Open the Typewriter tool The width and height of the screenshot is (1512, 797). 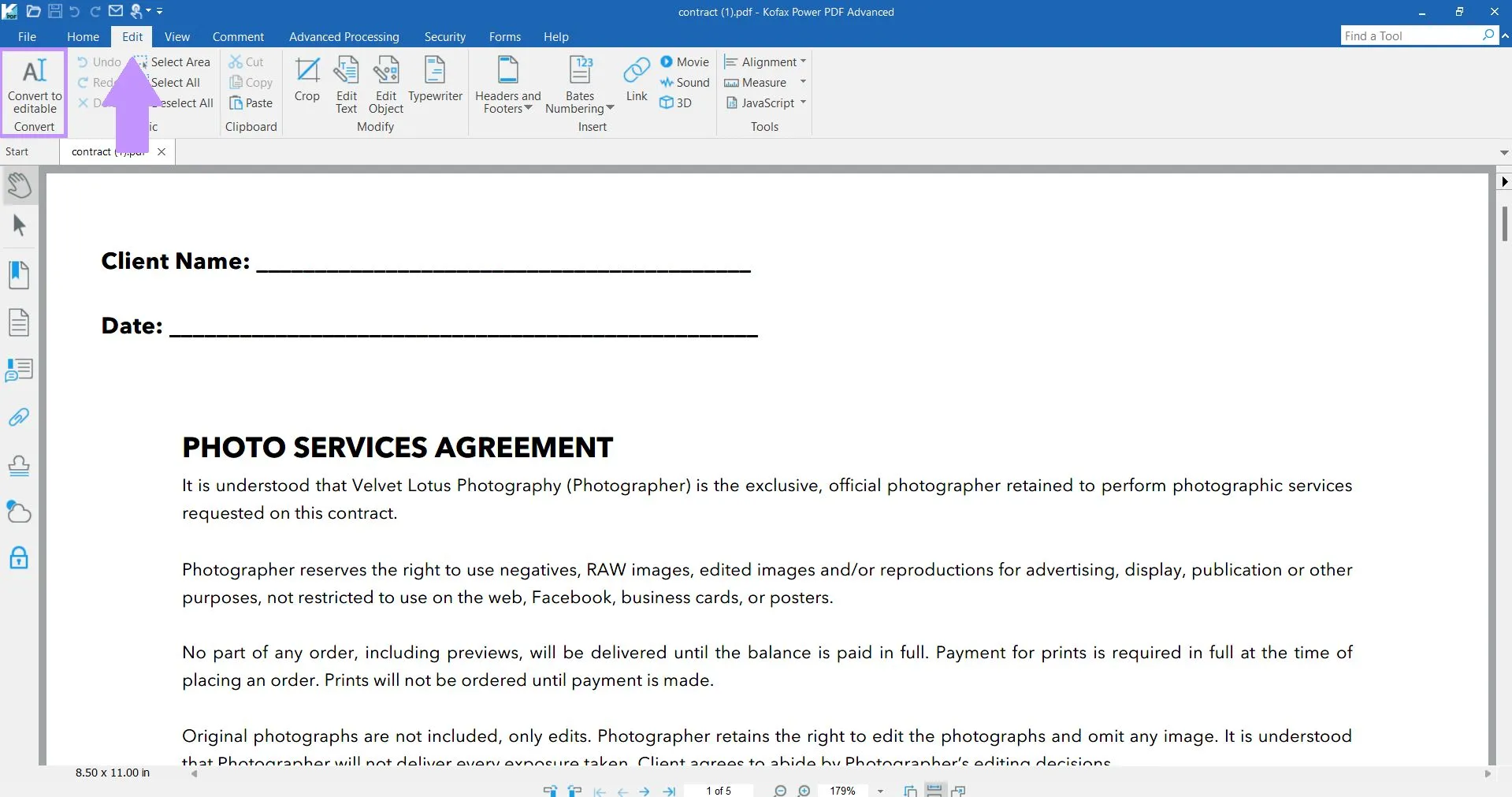pyautogui.click(x=435, y=79)
